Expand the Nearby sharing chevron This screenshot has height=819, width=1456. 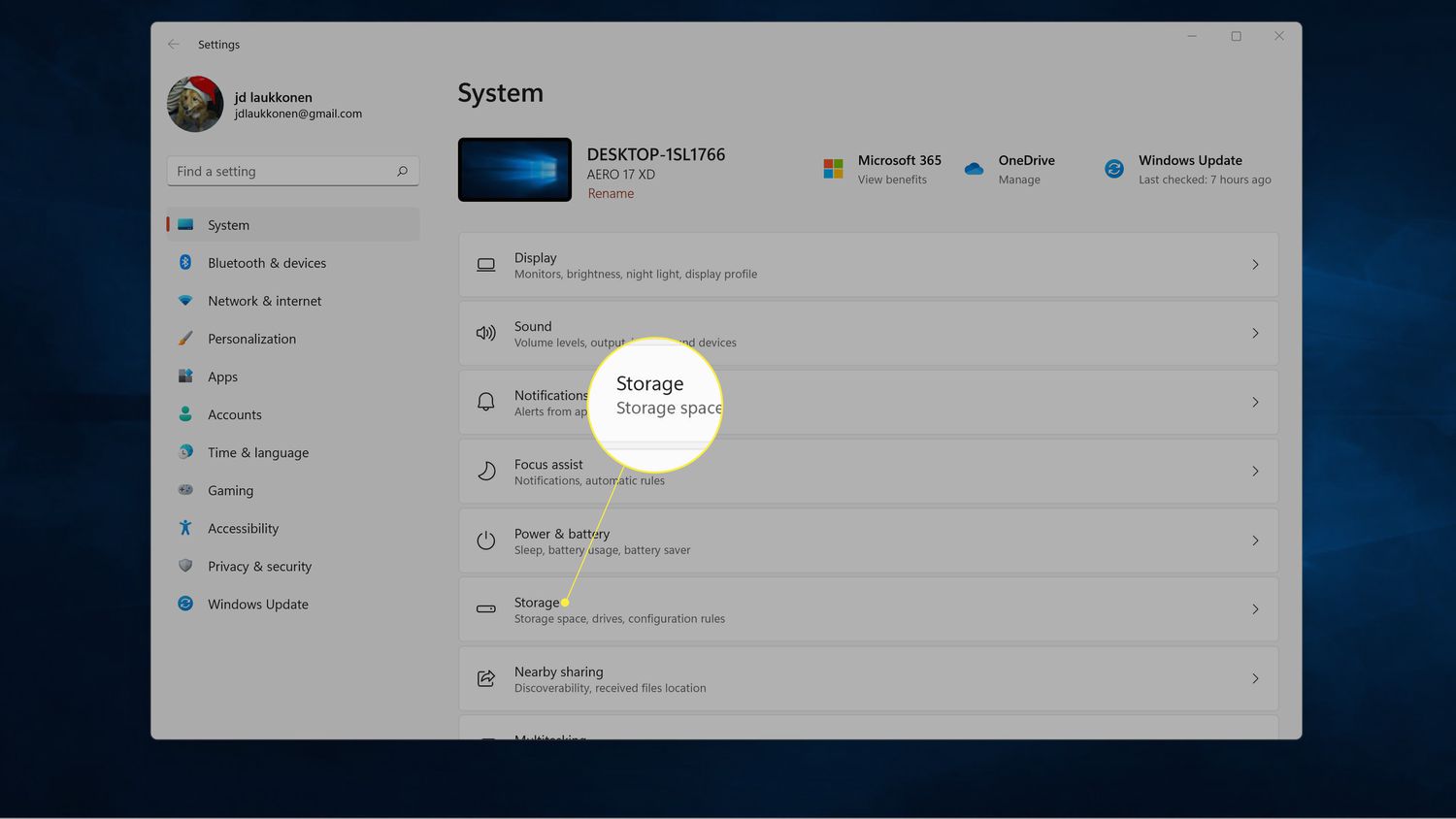click(x=1255, y=678)
